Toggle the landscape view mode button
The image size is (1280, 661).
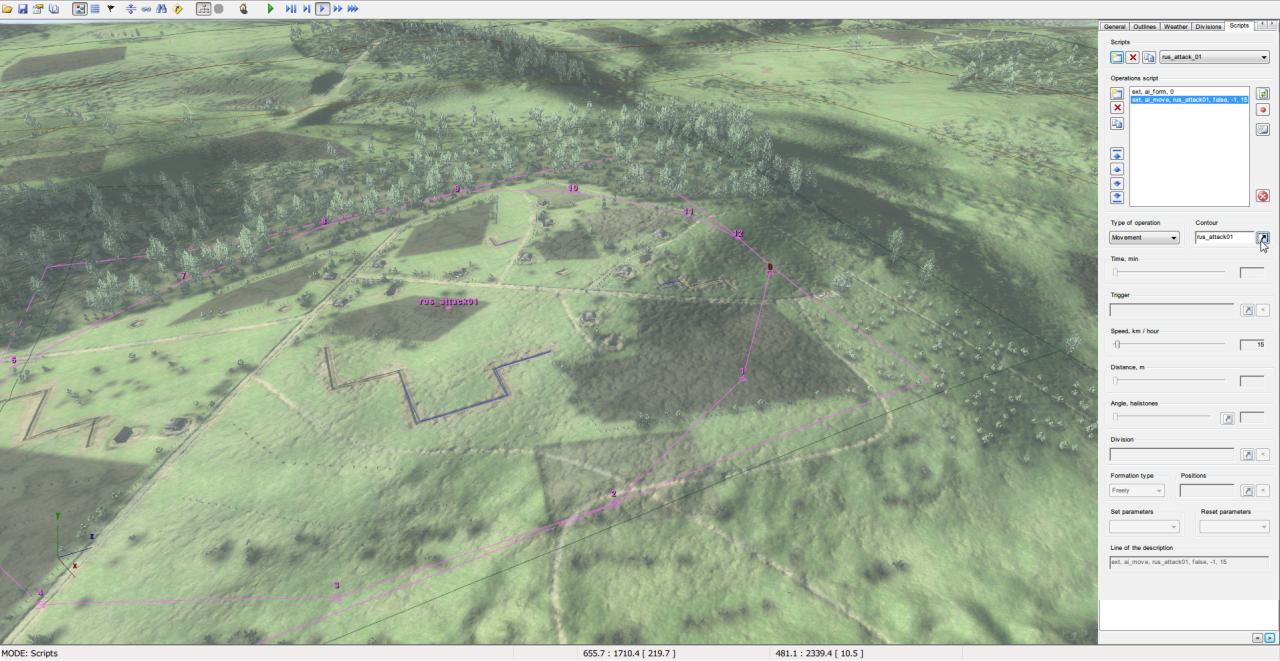point(82,8)
